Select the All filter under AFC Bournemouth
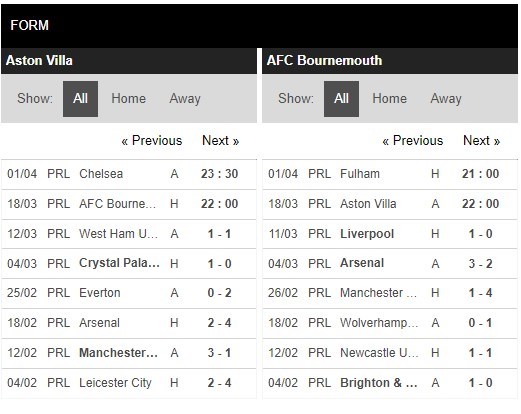Screen dimensions: 521x414 pos(341,99)
